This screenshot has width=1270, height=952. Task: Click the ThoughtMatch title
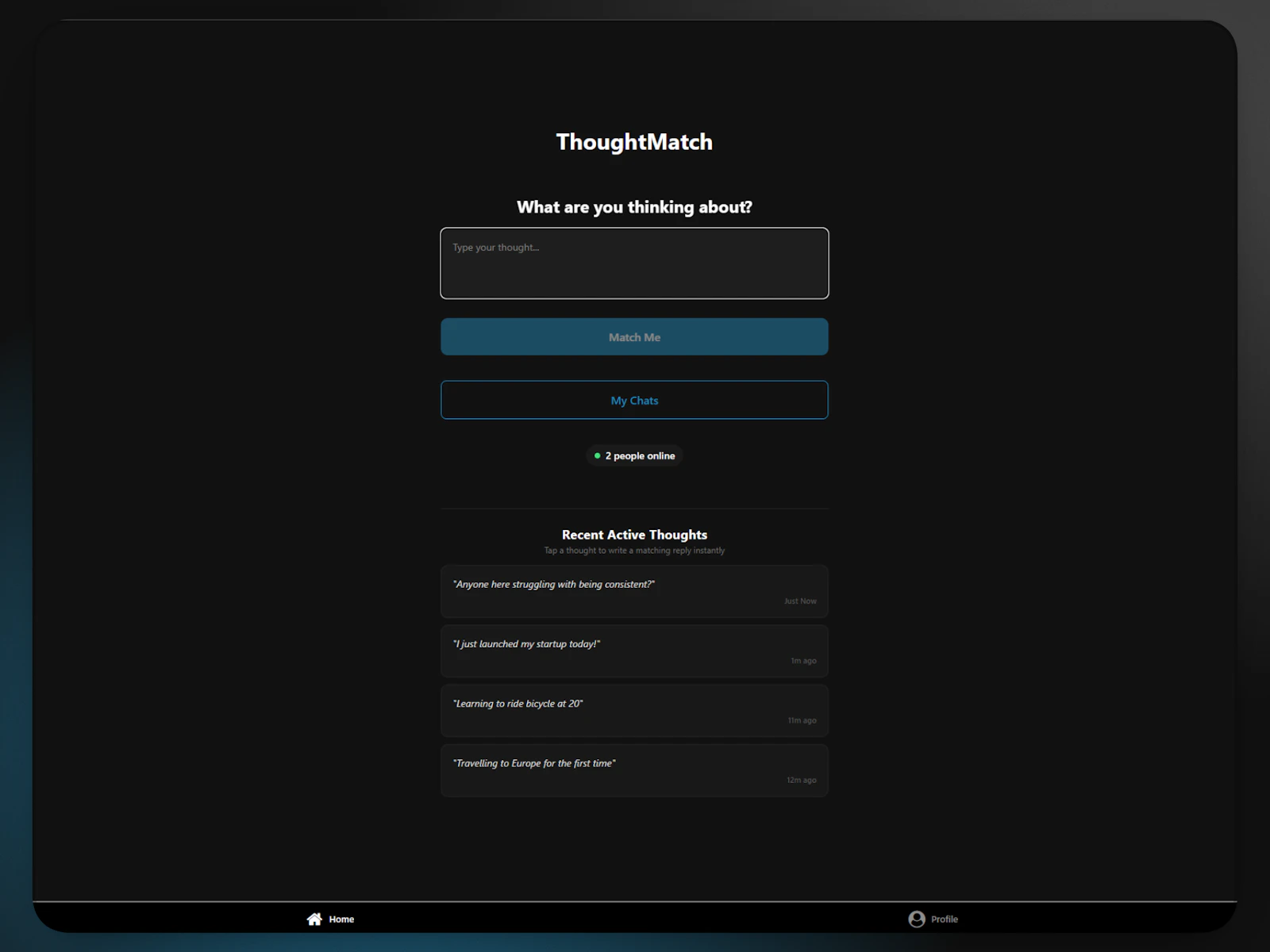634,142
